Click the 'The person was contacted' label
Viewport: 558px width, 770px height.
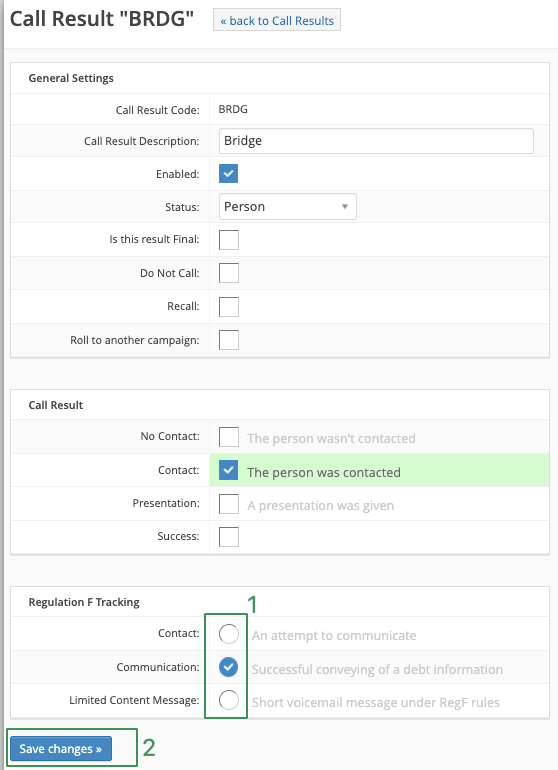pos(324,472)
